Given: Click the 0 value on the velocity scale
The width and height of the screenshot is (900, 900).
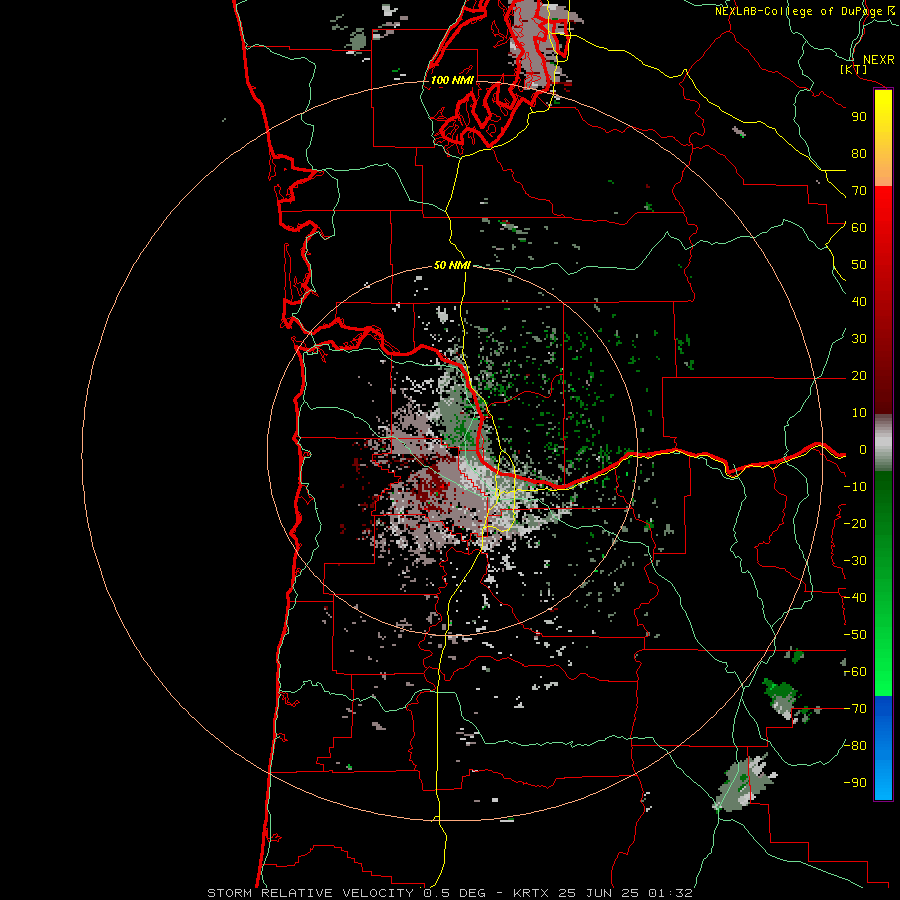Looking at the screenshot, I should pyautogui.click(x=863, y=450).
